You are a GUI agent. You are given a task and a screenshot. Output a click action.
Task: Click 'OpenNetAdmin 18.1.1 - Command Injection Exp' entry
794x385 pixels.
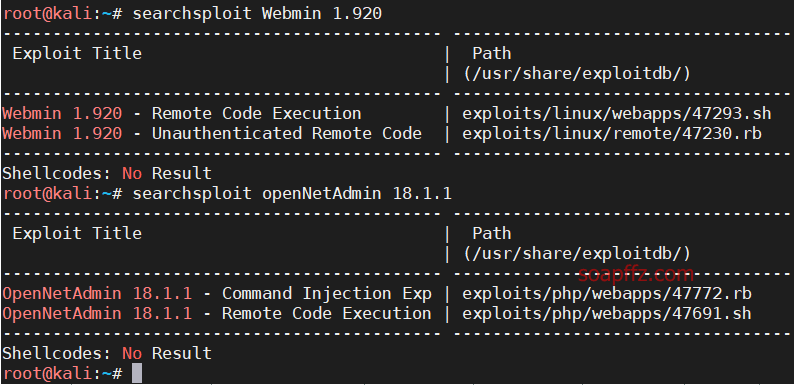[217, 294]
